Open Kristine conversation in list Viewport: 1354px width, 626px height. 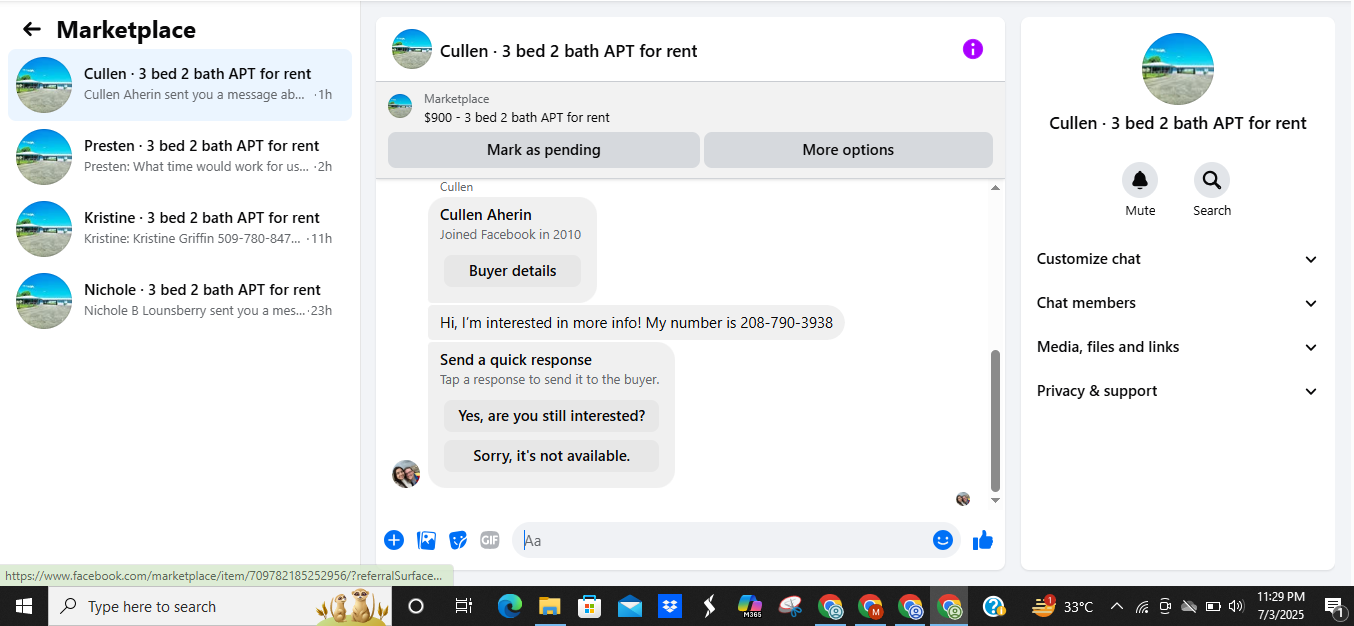180,229
